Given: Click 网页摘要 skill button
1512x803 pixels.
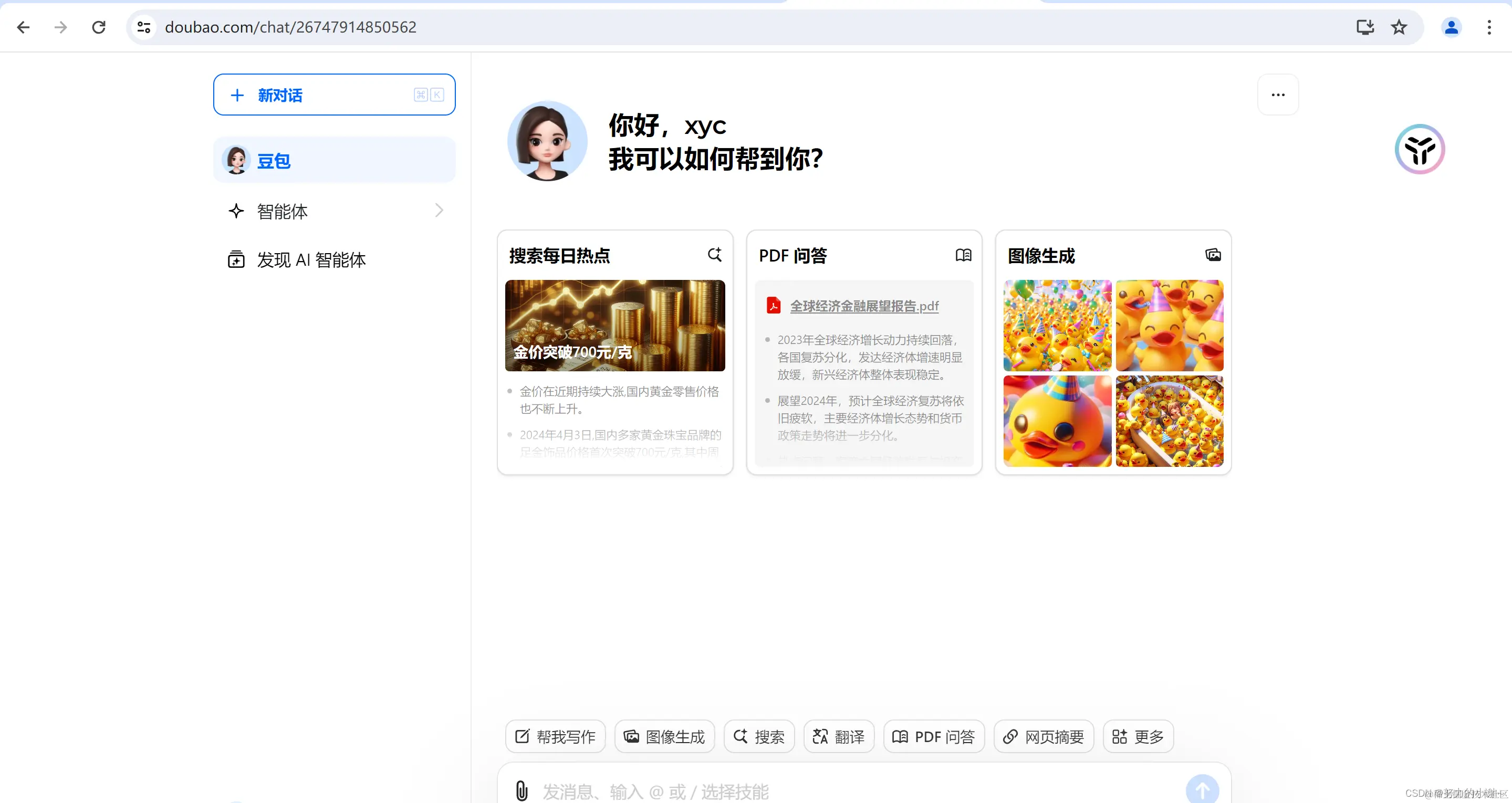Looking at the screenshot, I should pyautogui.click(x=1044, y=736).
